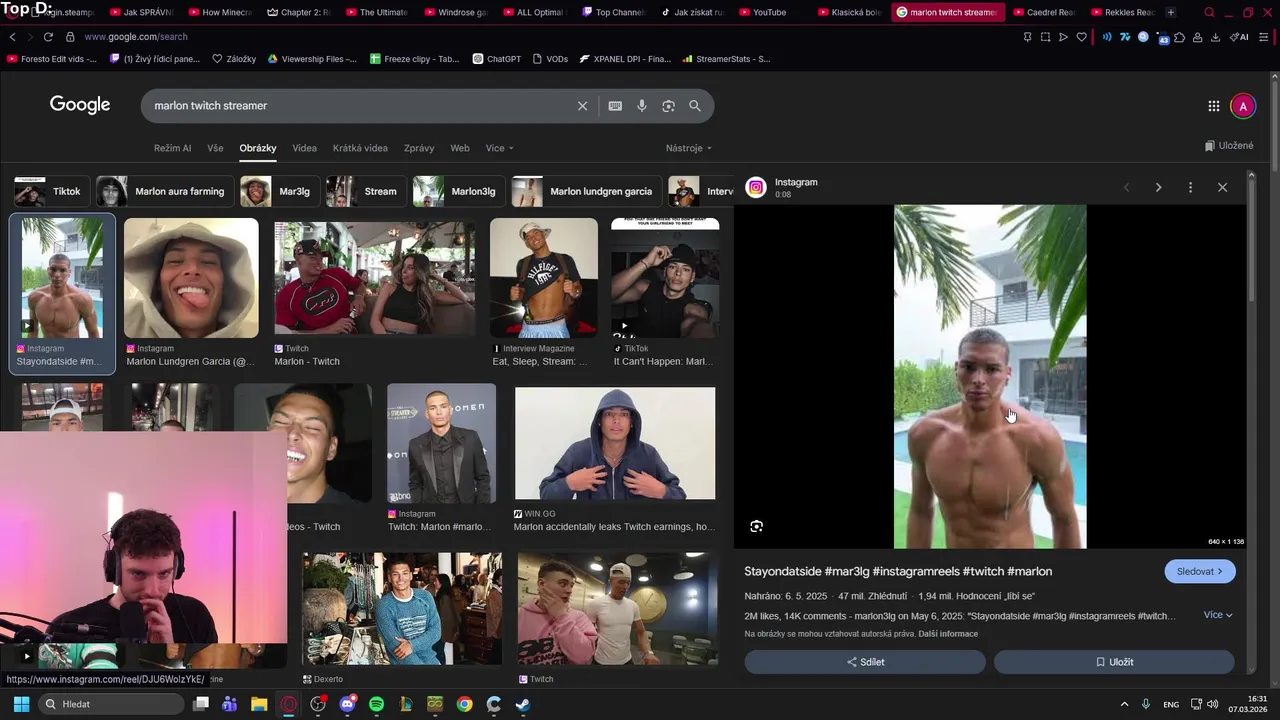Open Steam from the taskbar
Screen dimensions: 1280x720
coord(522,704)
